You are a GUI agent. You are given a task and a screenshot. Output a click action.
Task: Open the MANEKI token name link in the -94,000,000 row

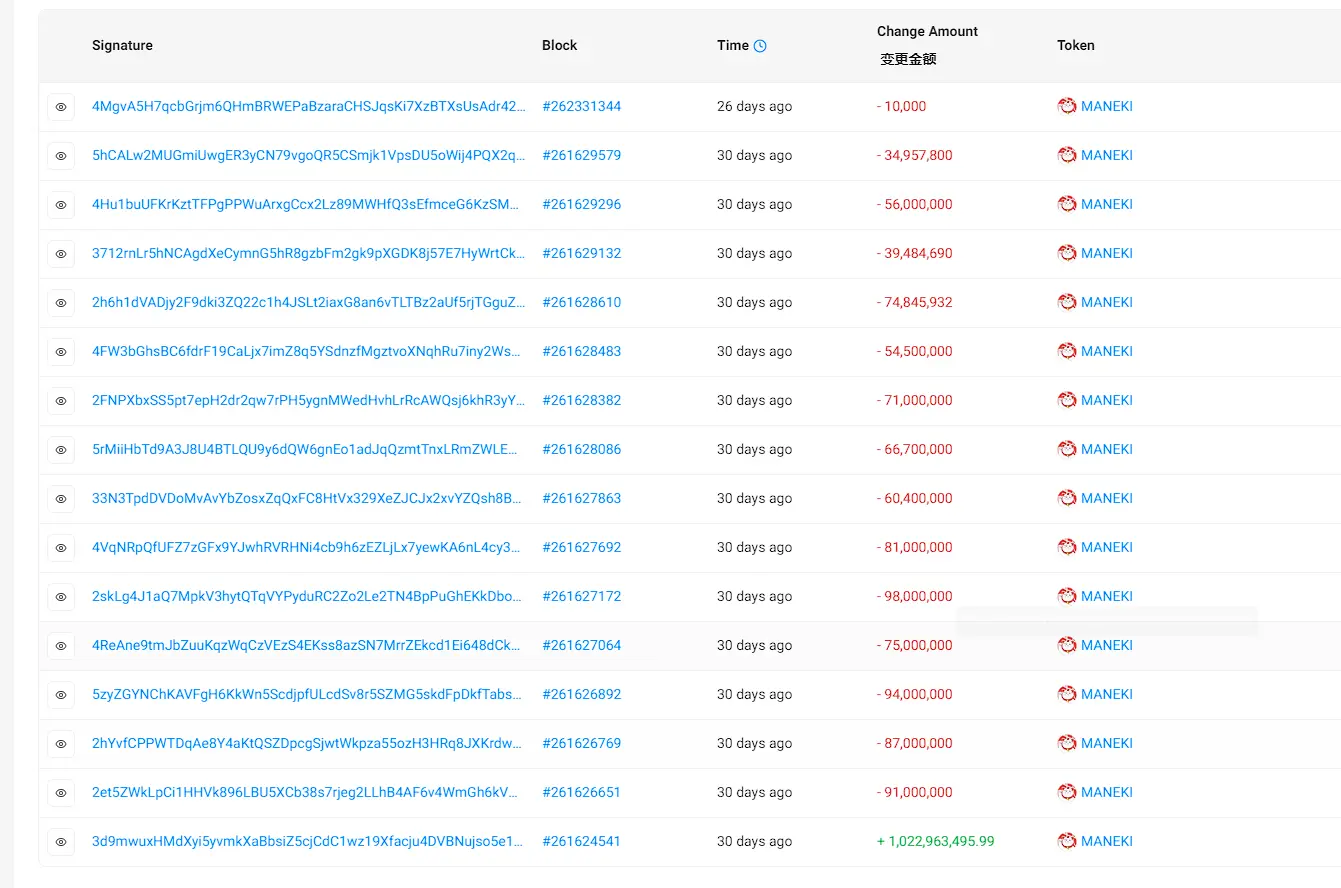tap(1107, 694)
